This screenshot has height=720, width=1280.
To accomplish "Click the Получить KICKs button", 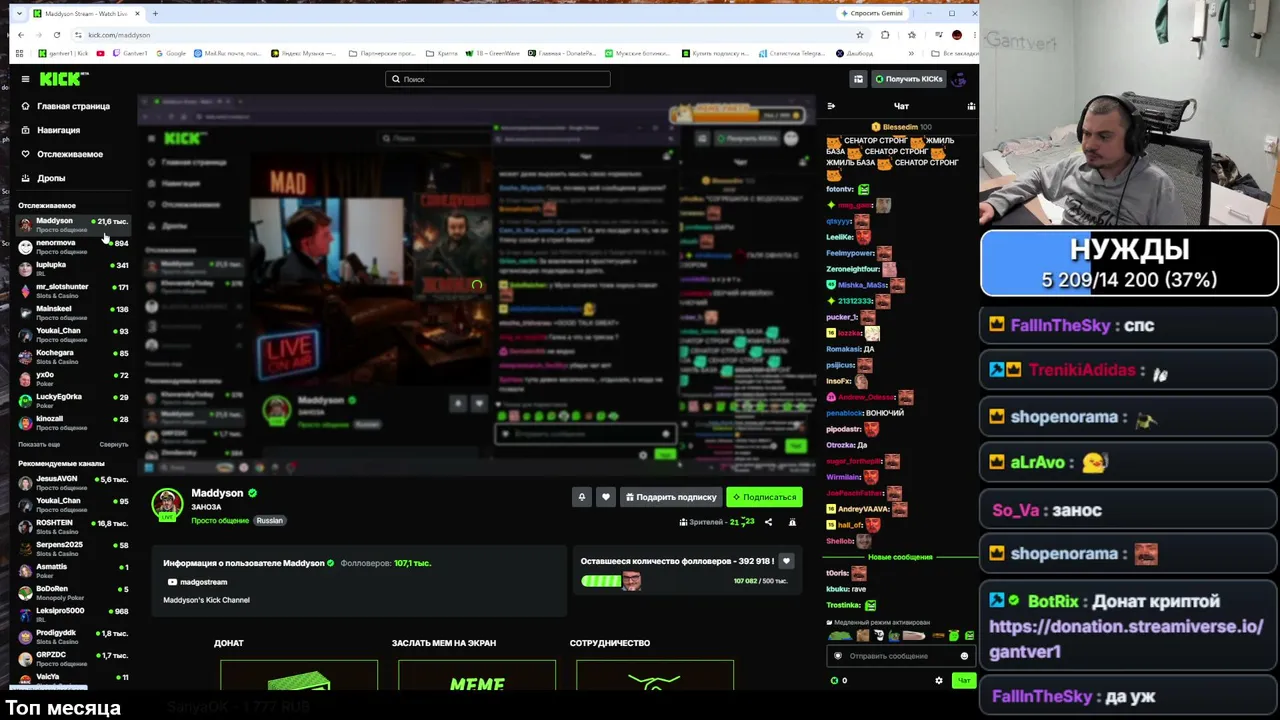I will click(x=909, y=79).
